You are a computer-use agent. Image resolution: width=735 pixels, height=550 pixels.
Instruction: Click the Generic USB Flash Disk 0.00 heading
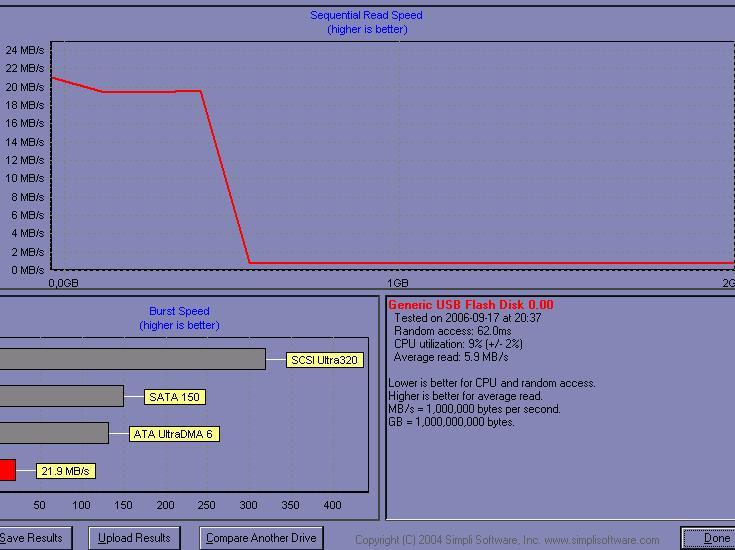471,305
